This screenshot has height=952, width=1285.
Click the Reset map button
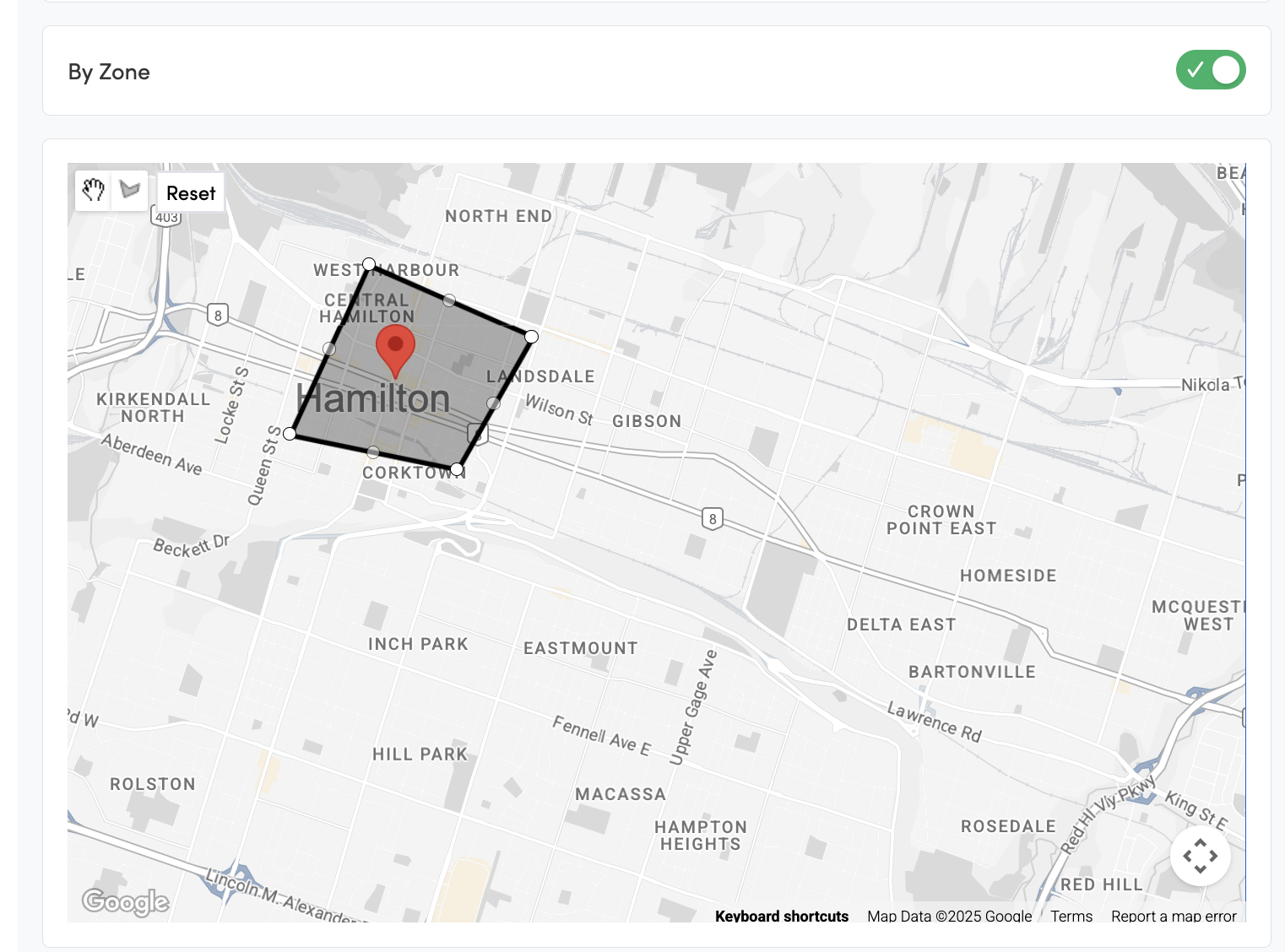[191, 193]
